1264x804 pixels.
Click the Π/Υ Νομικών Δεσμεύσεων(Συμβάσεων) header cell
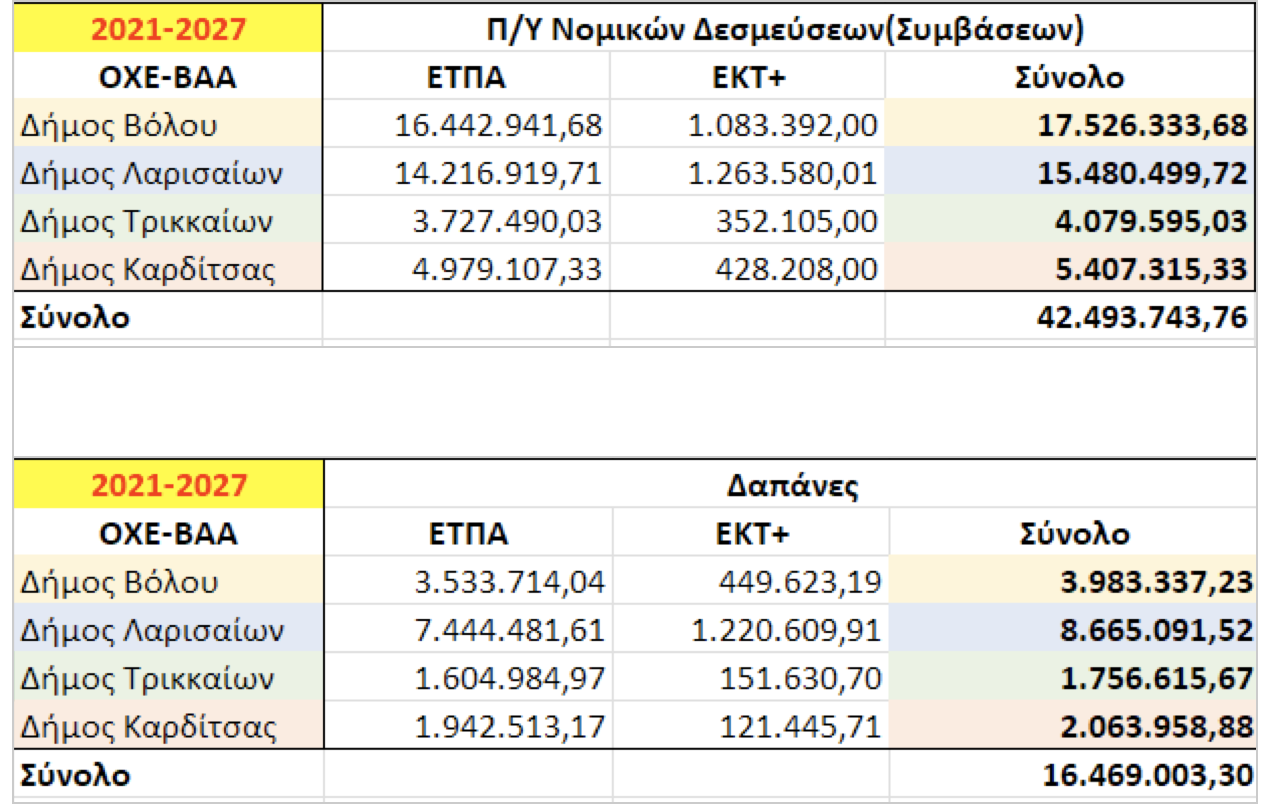[789, 29]
